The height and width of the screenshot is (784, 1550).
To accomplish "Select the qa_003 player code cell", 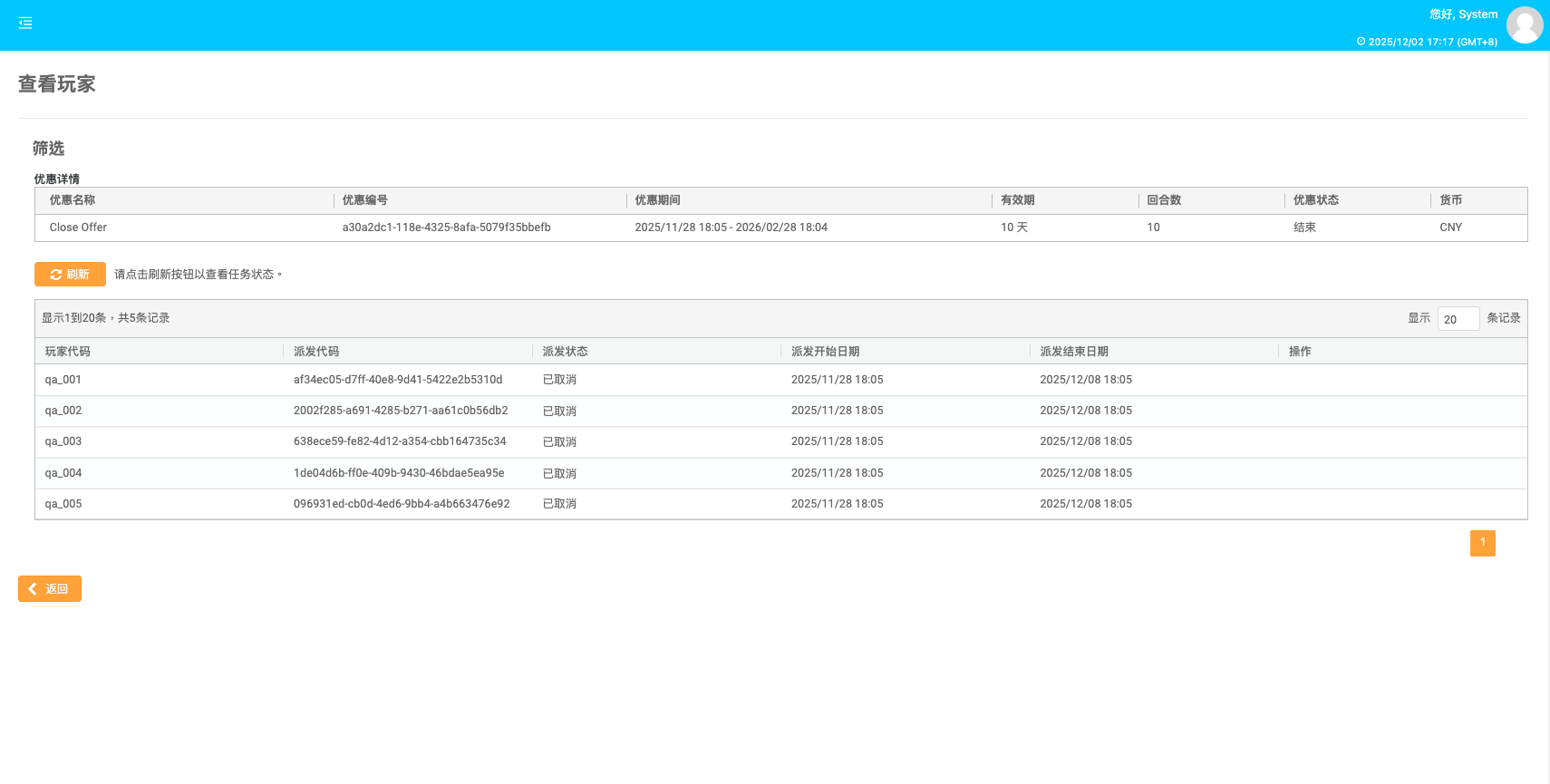I will point(63,441).
